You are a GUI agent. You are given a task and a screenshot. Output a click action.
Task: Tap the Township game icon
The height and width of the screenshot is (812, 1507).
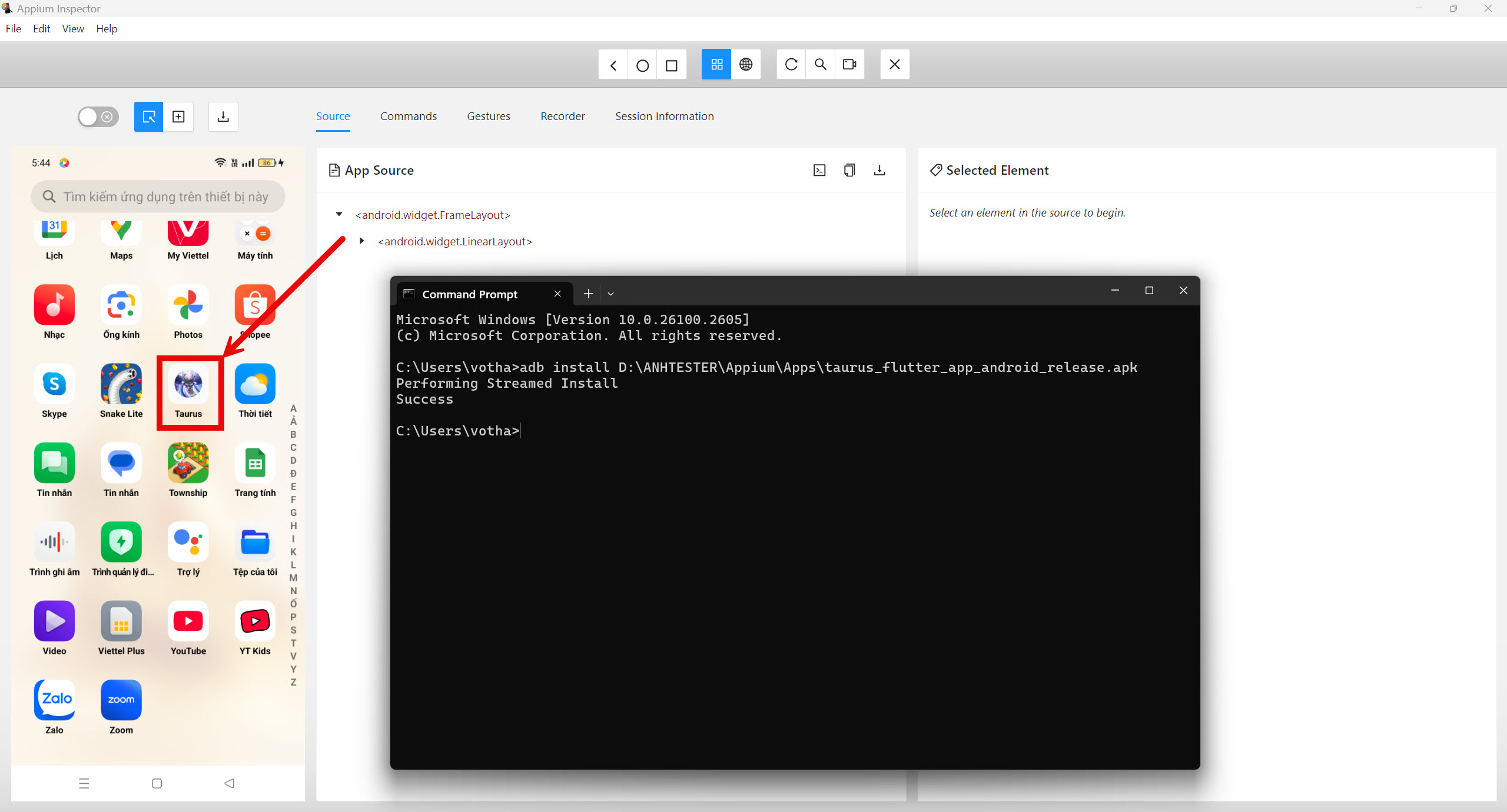click(188, 463)
